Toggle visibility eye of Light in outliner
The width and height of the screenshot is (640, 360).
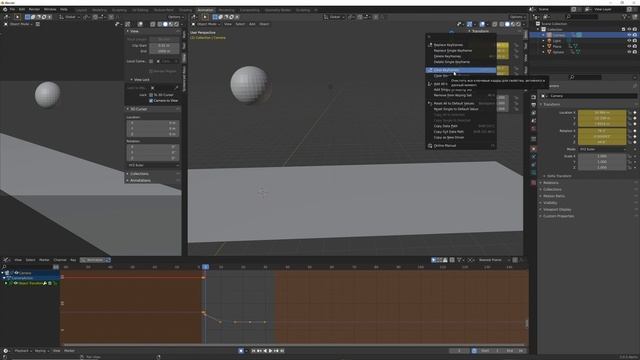point(629,41)
